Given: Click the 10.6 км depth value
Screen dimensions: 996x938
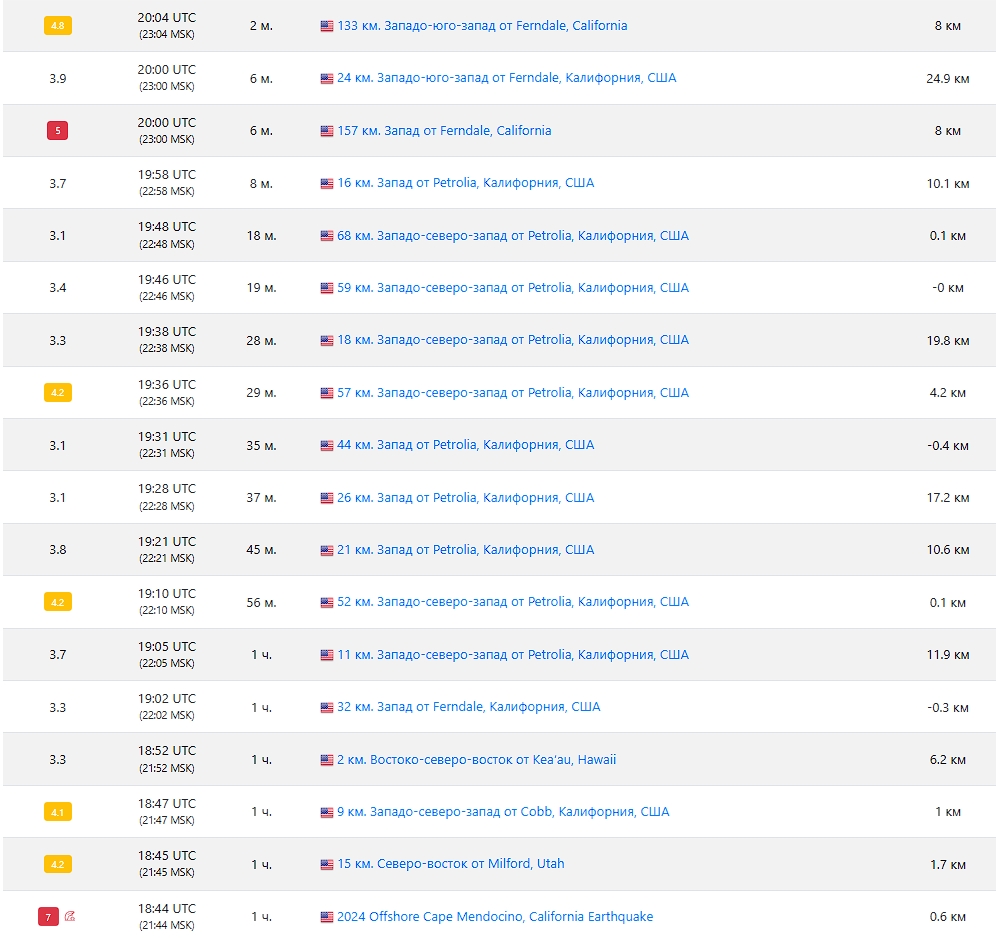Looking at the screenshot, I should 948,550.
